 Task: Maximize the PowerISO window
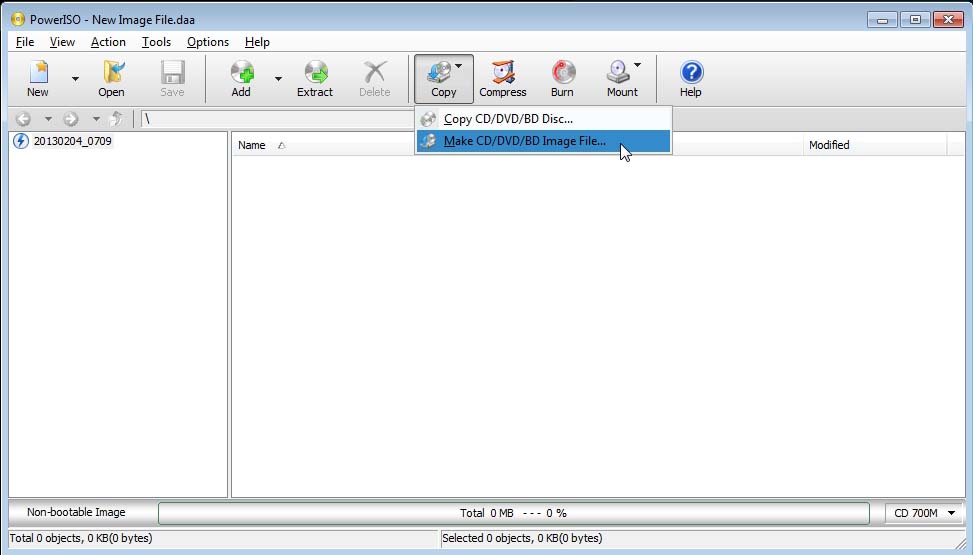(x=915, y=19)
